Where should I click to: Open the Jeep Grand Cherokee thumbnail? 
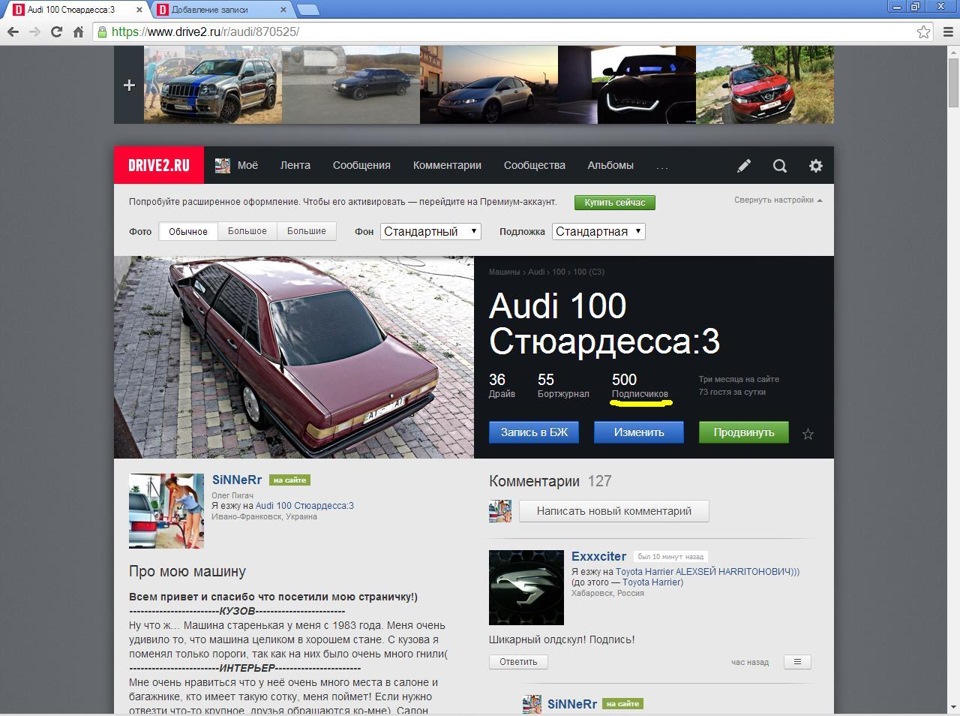click(x=212, y=85)
